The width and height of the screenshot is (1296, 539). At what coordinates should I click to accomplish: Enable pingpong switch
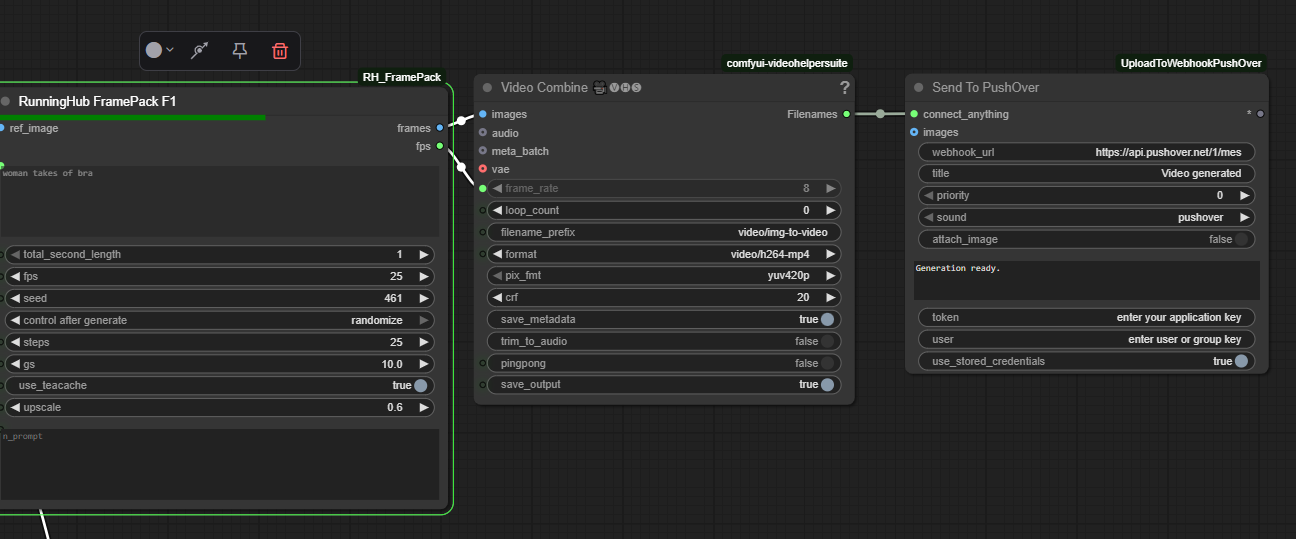click(828, 363)
